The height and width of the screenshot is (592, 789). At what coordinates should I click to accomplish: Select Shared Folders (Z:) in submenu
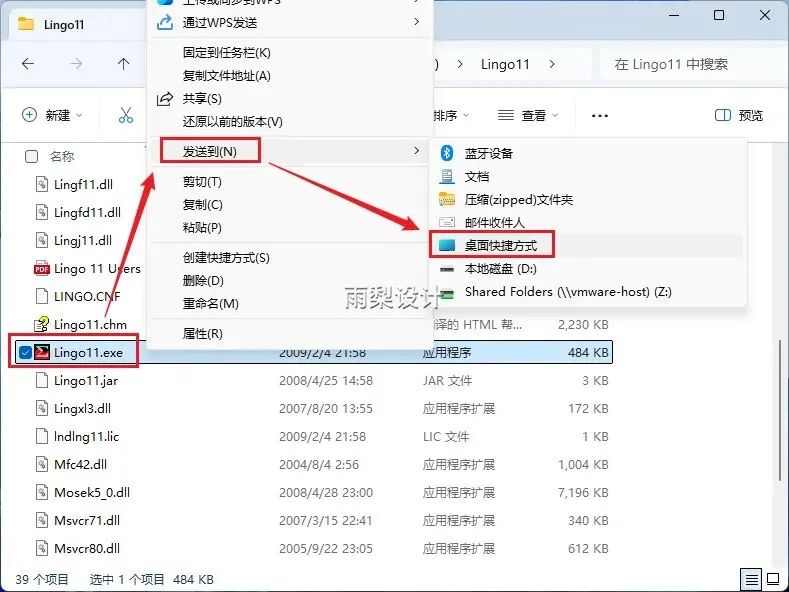coord(568,292)
